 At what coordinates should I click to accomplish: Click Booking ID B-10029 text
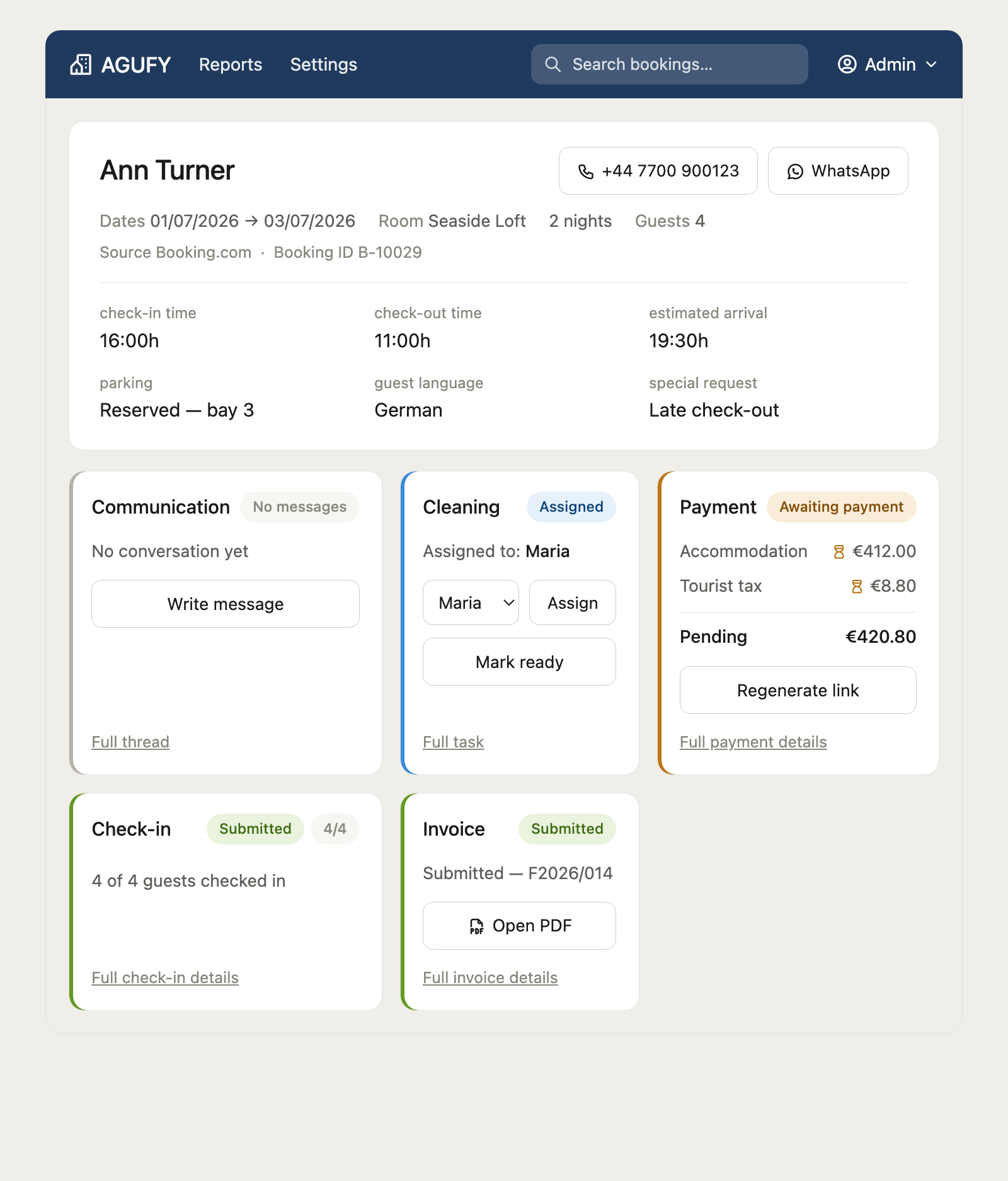click(x=348, y=252)
